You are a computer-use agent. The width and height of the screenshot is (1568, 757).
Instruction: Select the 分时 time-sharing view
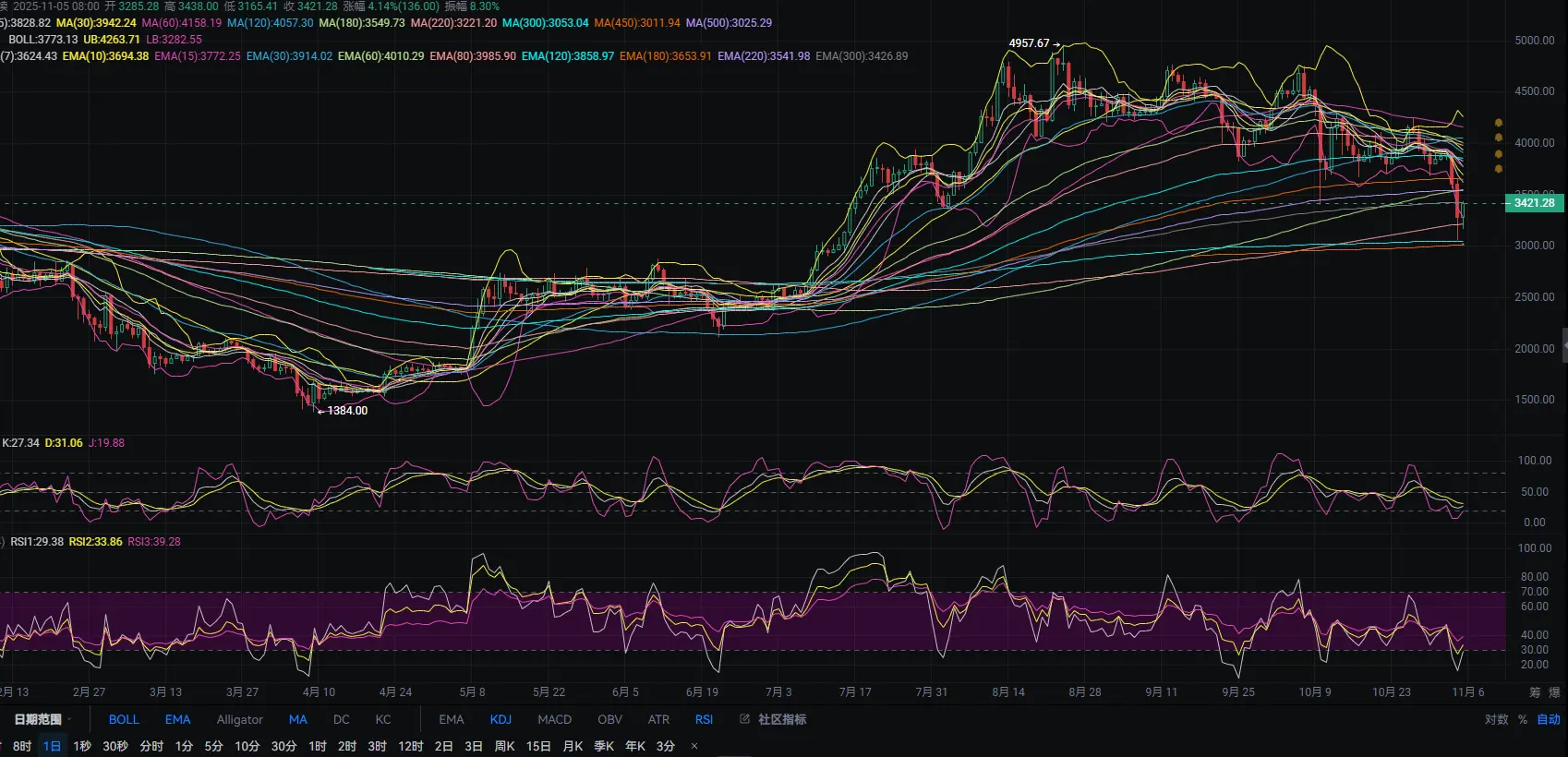point(151,746)
